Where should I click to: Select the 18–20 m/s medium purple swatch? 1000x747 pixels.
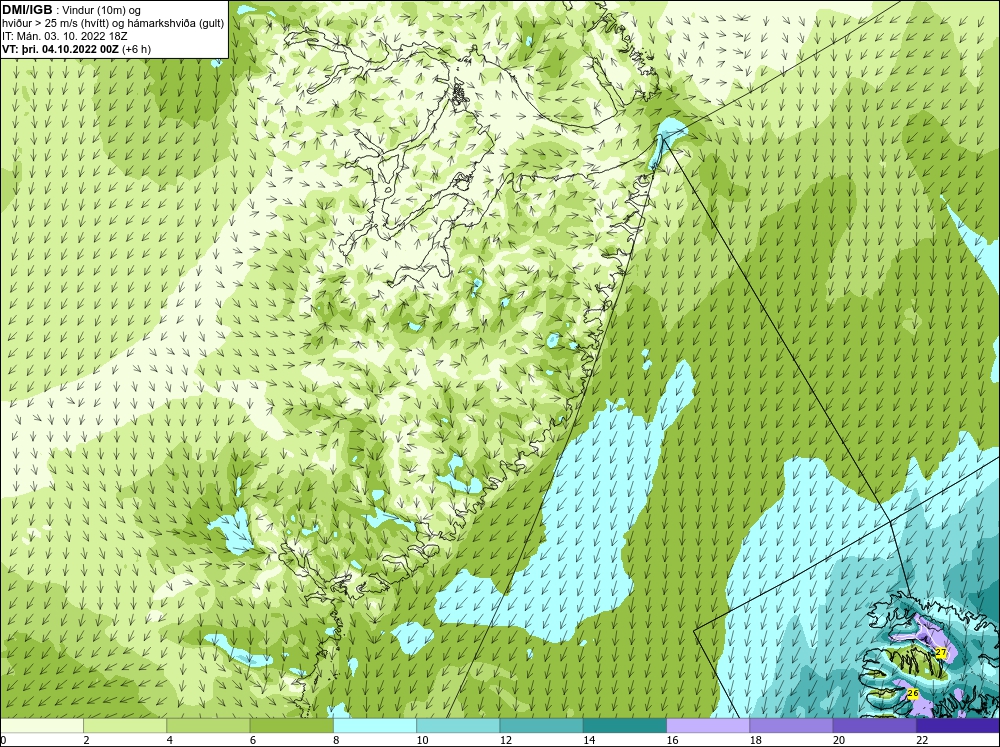click(791, 726)
